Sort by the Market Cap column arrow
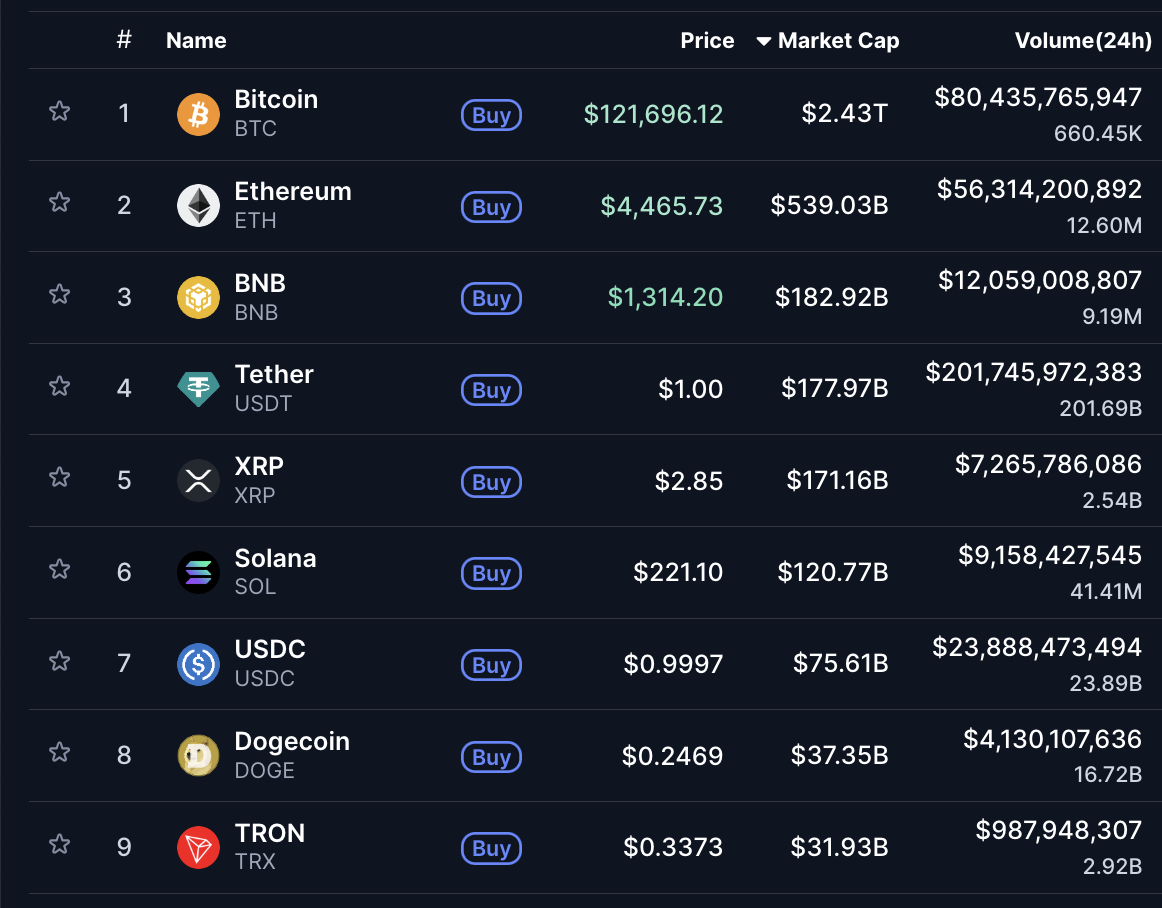The image size is (1162, 908). pos(764,41)
